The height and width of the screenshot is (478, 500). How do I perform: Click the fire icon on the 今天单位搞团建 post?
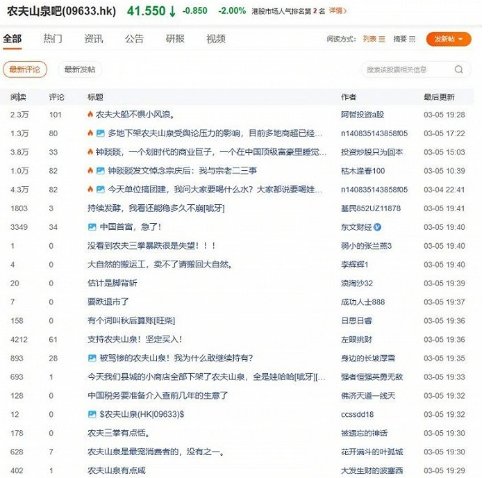[x=90, y=189]
